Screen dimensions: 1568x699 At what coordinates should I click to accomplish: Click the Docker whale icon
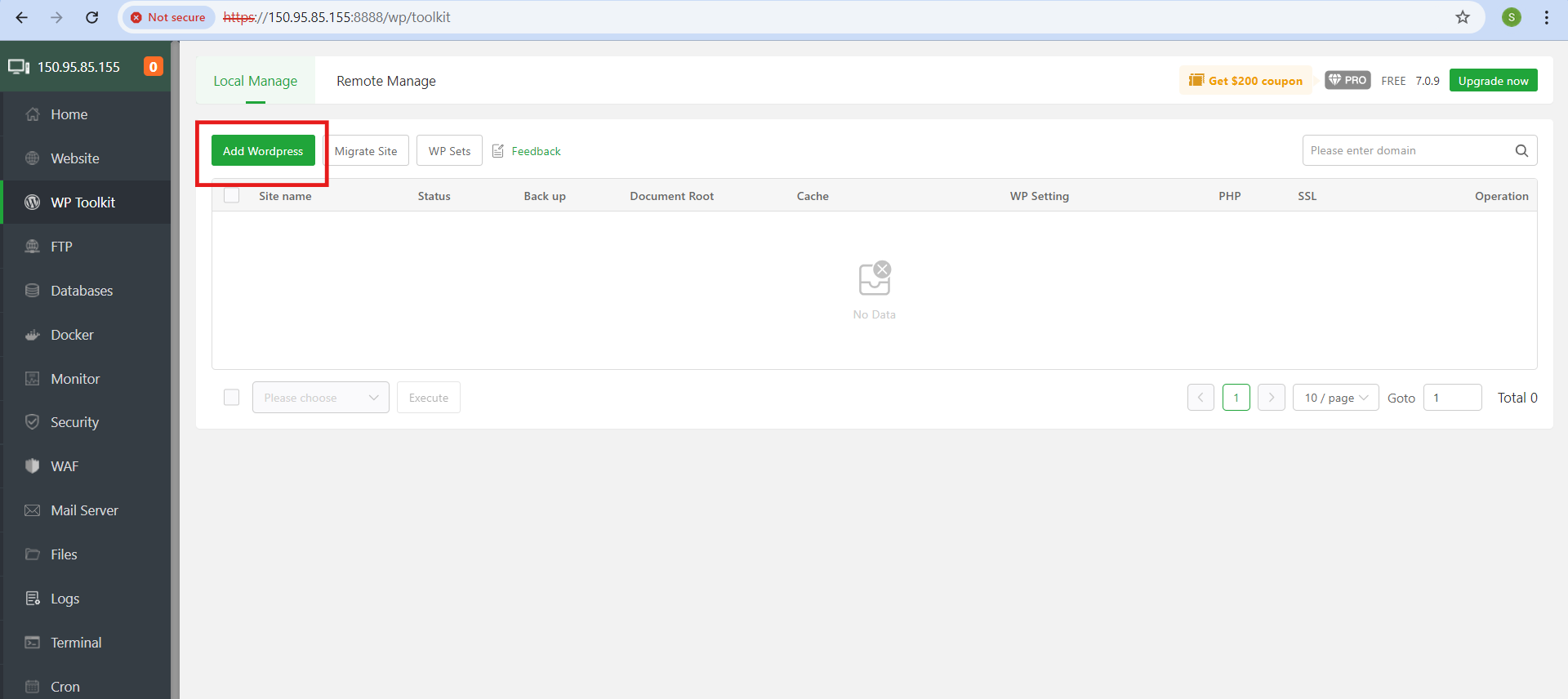(33, 335)
